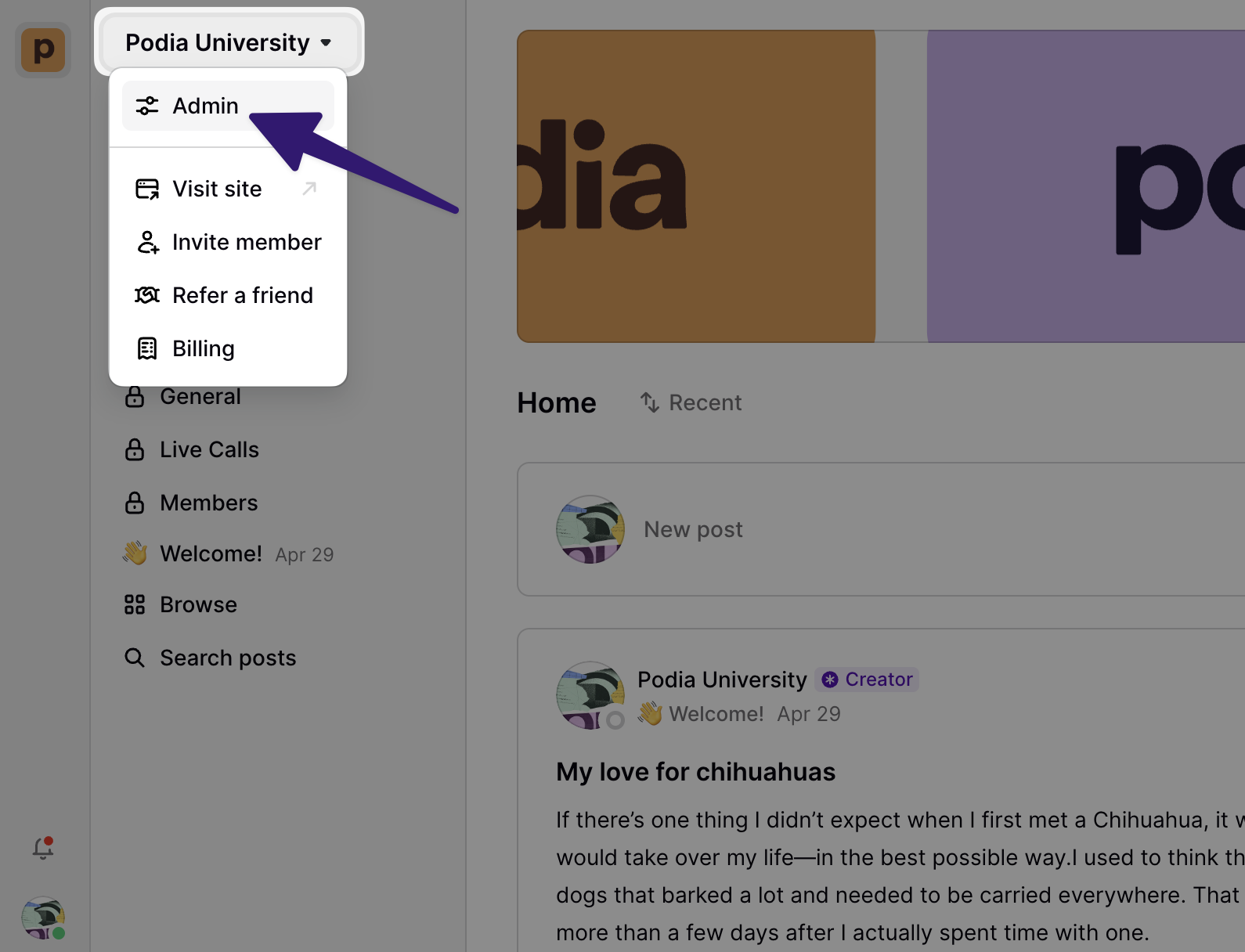Open notifications bell
Viewport: 1245px width, 952px height.
[x=43, y=848]
